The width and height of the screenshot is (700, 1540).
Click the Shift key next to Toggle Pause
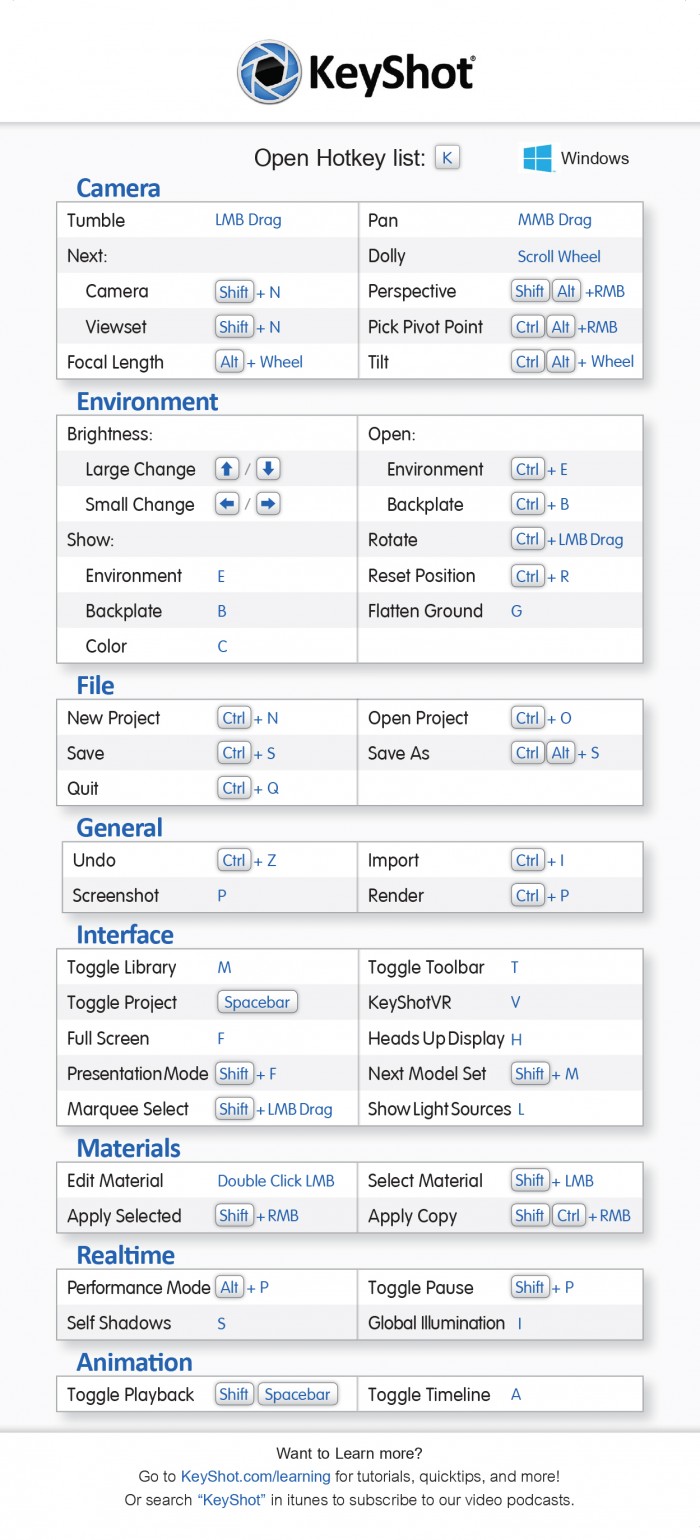[x=529, y=1287]
